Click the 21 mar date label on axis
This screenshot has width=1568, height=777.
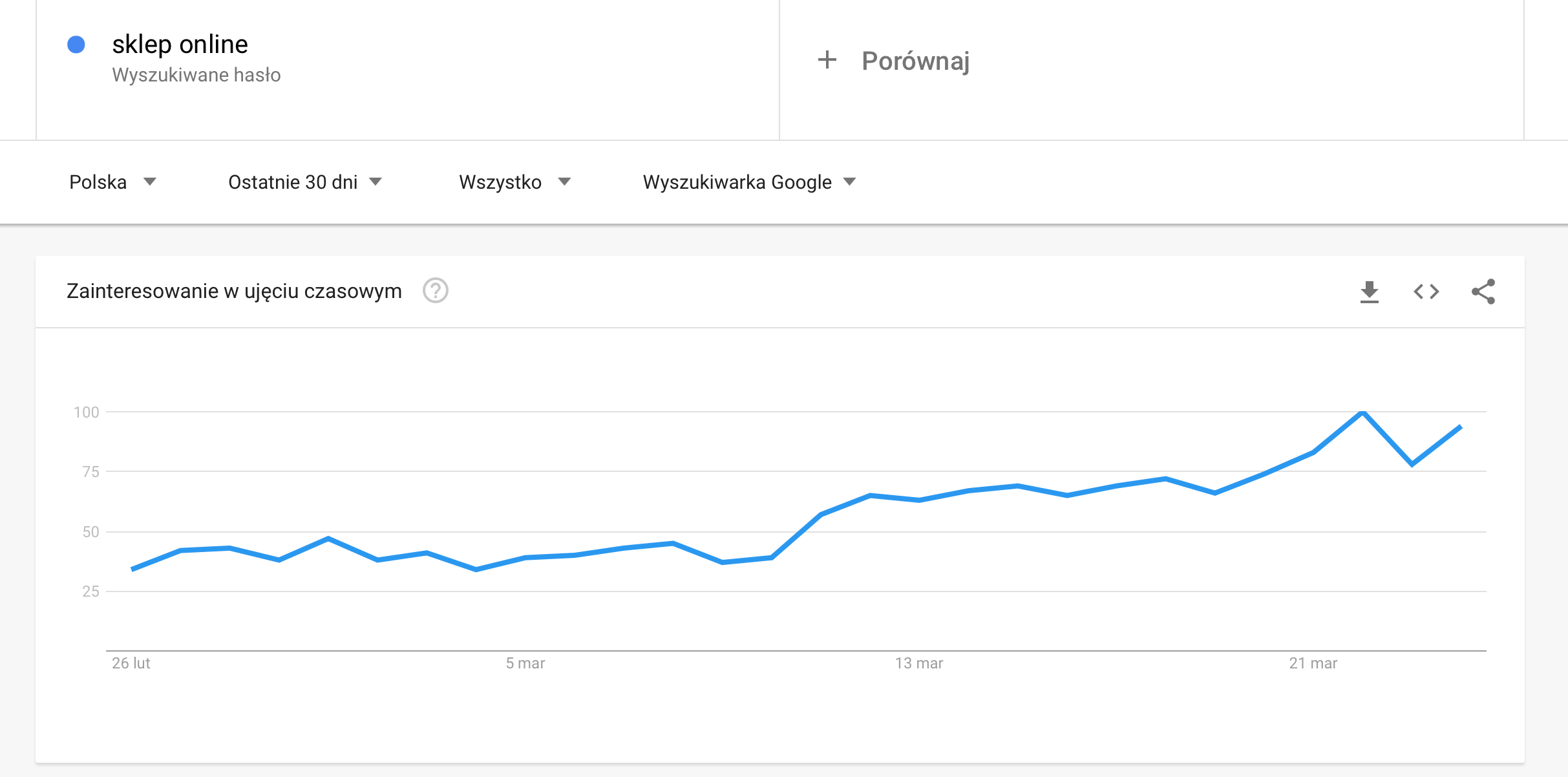click(x=1313, y=663)
